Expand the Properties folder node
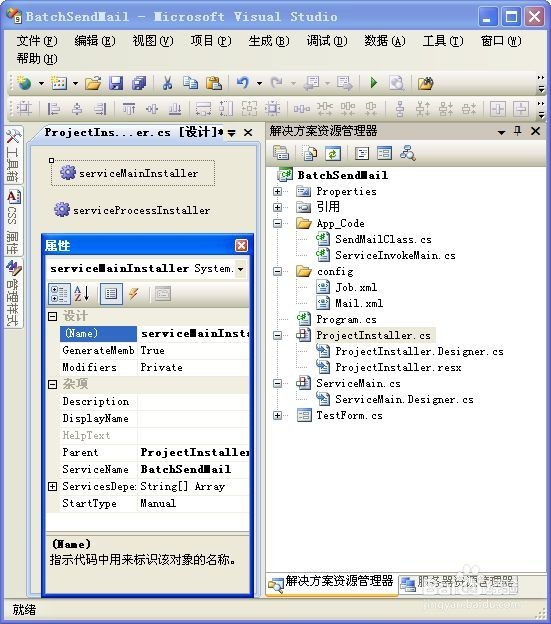This screenshot has height=624, width=551. 277,191
